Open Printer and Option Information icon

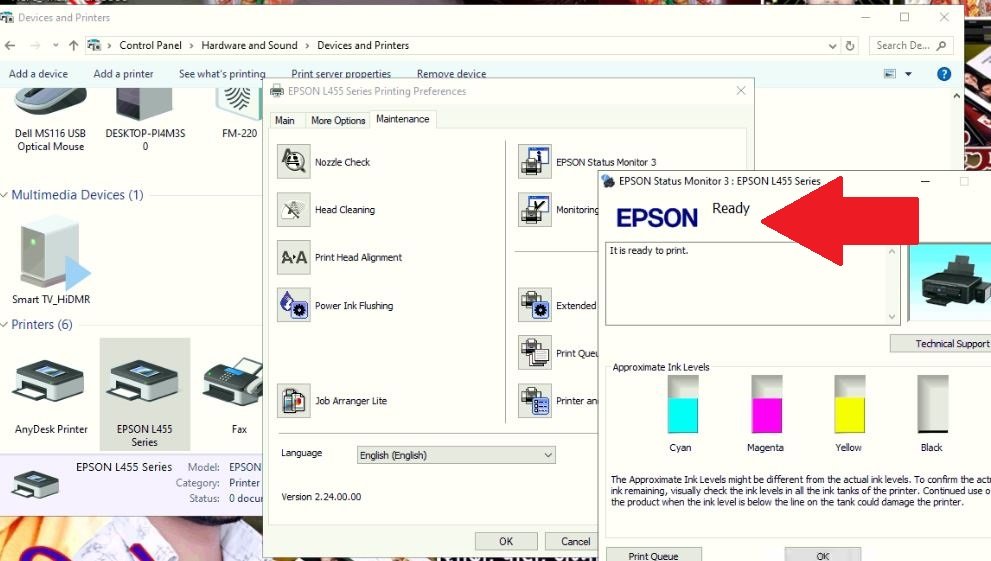click(x=535, y=401)
